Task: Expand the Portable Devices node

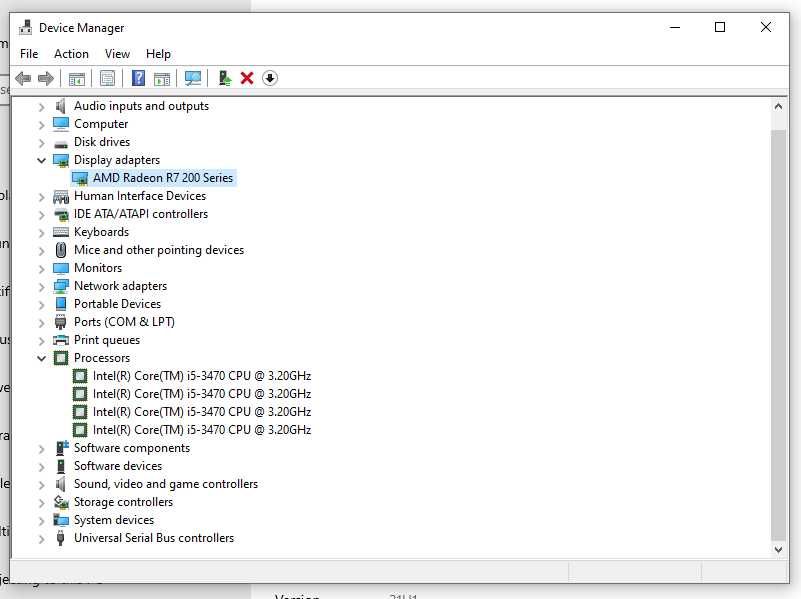Action: (41, 305)
